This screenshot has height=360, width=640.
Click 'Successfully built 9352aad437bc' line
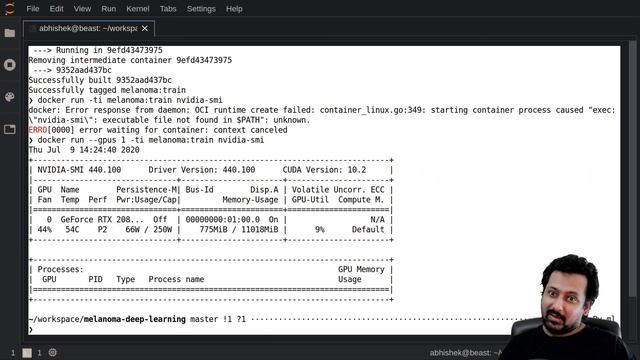pyautogui.click(x=100, y=80)
